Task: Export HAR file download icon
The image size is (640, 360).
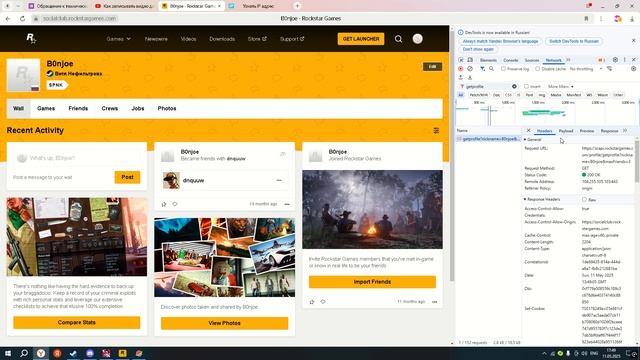Action: [x=470, y=78]
